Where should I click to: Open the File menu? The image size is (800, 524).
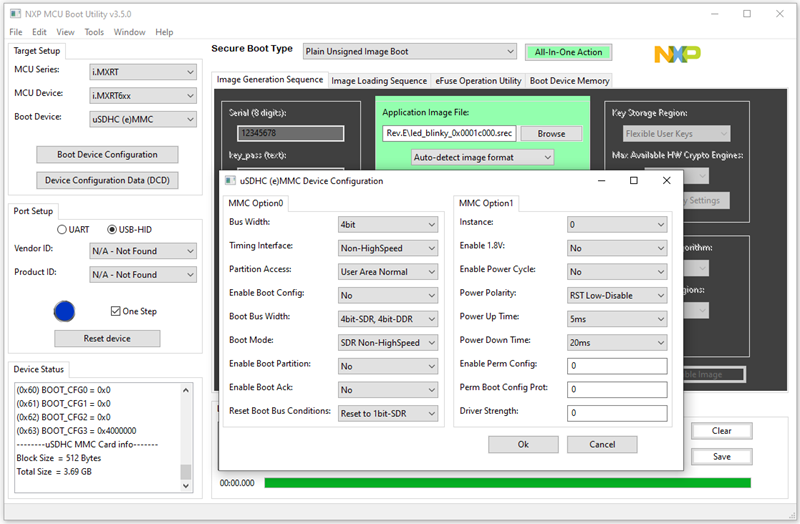point(16,32)
